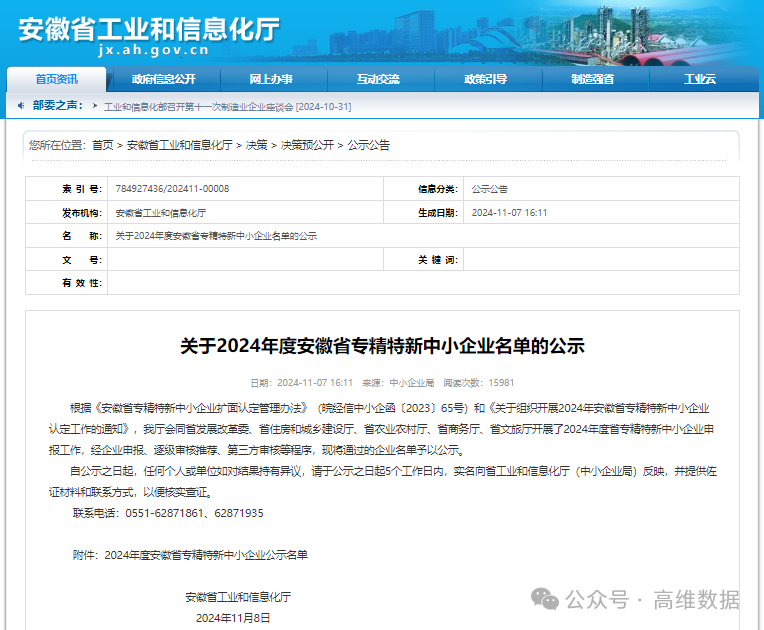
Task: Click the WeChat logo in the watermark
Action: 545,599
